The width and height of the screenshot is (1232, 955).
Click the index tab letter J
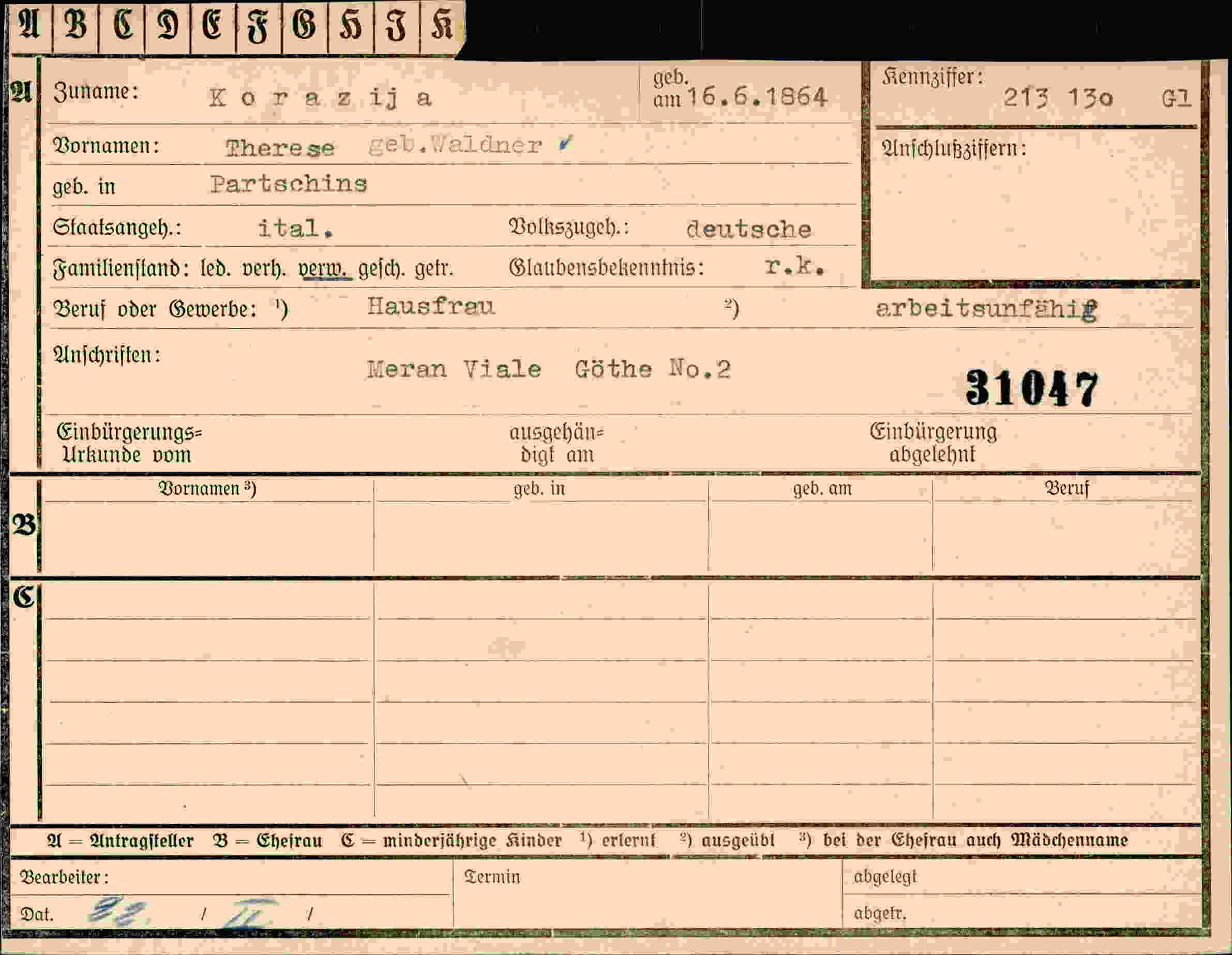tap(396, 27)
